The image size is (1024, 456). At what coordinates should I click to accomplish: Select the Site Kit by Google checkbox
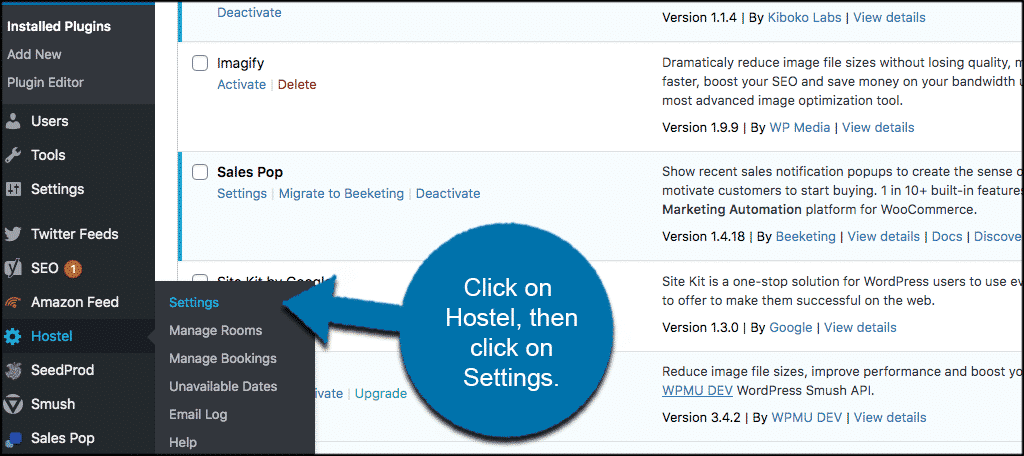[x=200, y=281]
